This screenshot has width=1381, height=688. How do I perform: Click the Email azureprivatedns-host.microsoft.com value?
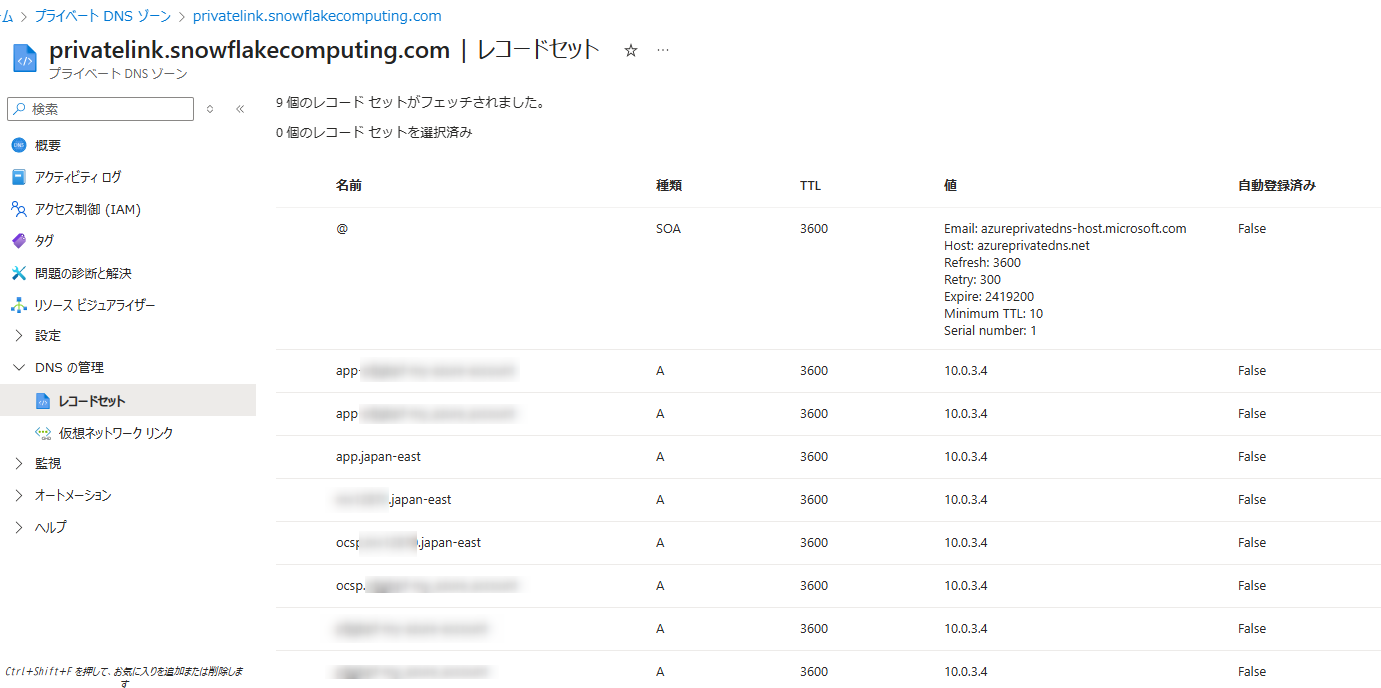tap(1065, 228)
